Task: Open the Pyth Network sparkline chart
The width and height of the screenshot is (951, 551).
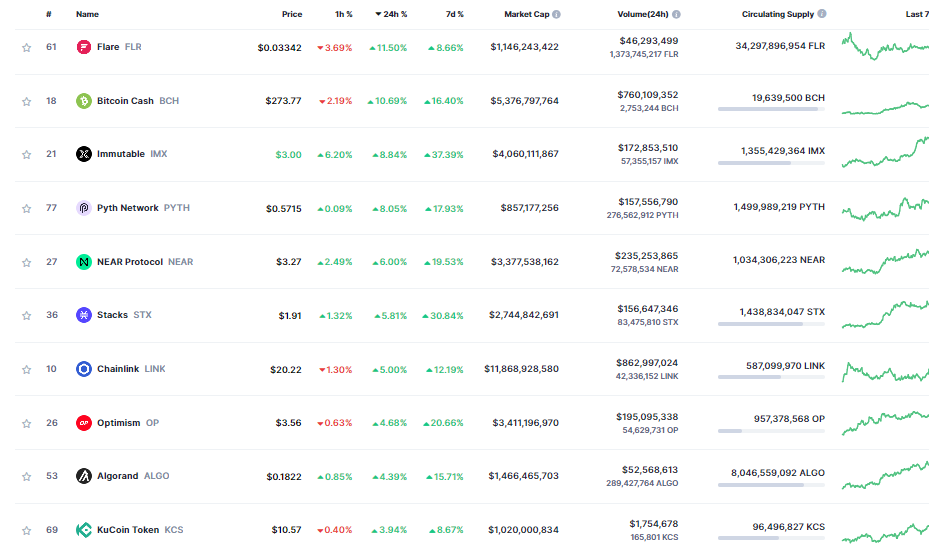Action: pos(885,209)
